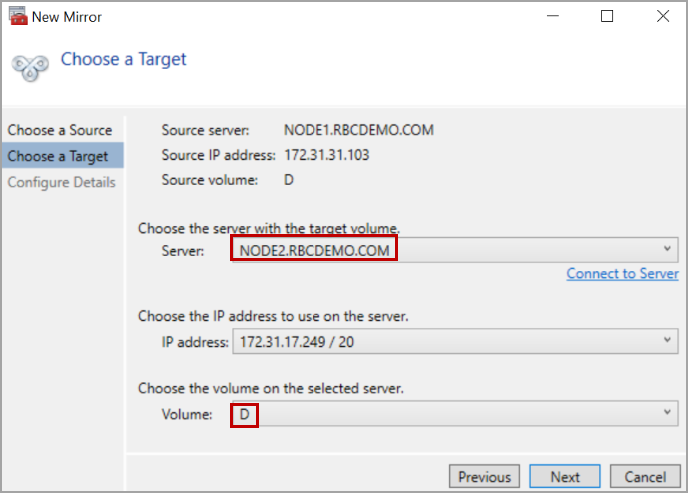Maximize the New Mirror window

pos(607,17)
